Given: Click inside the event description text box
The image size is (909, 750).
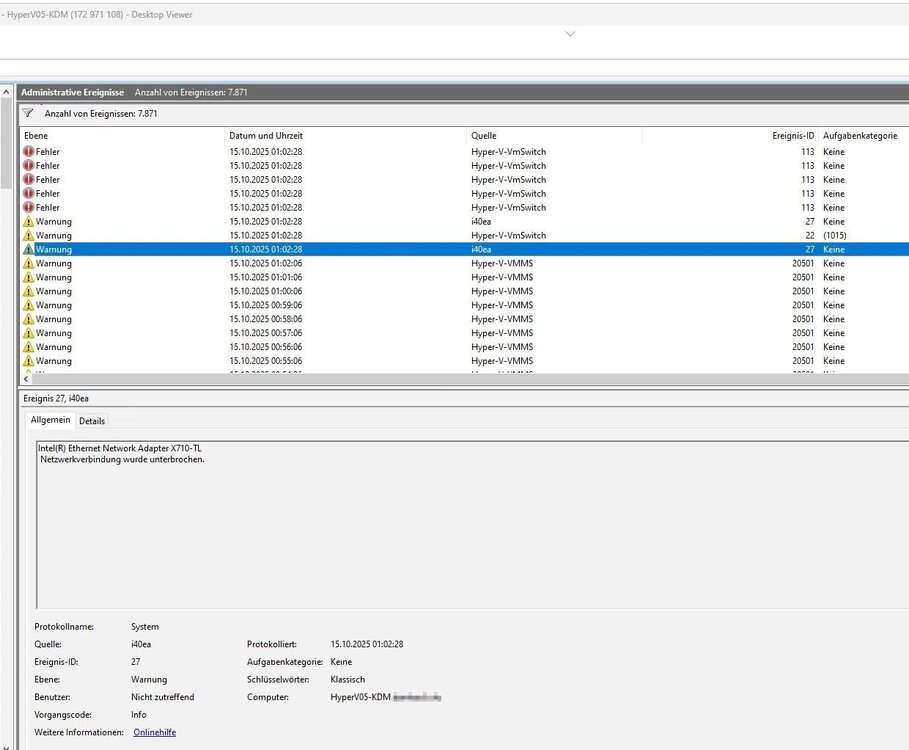Looking at the screenshot, I should 400,530.
